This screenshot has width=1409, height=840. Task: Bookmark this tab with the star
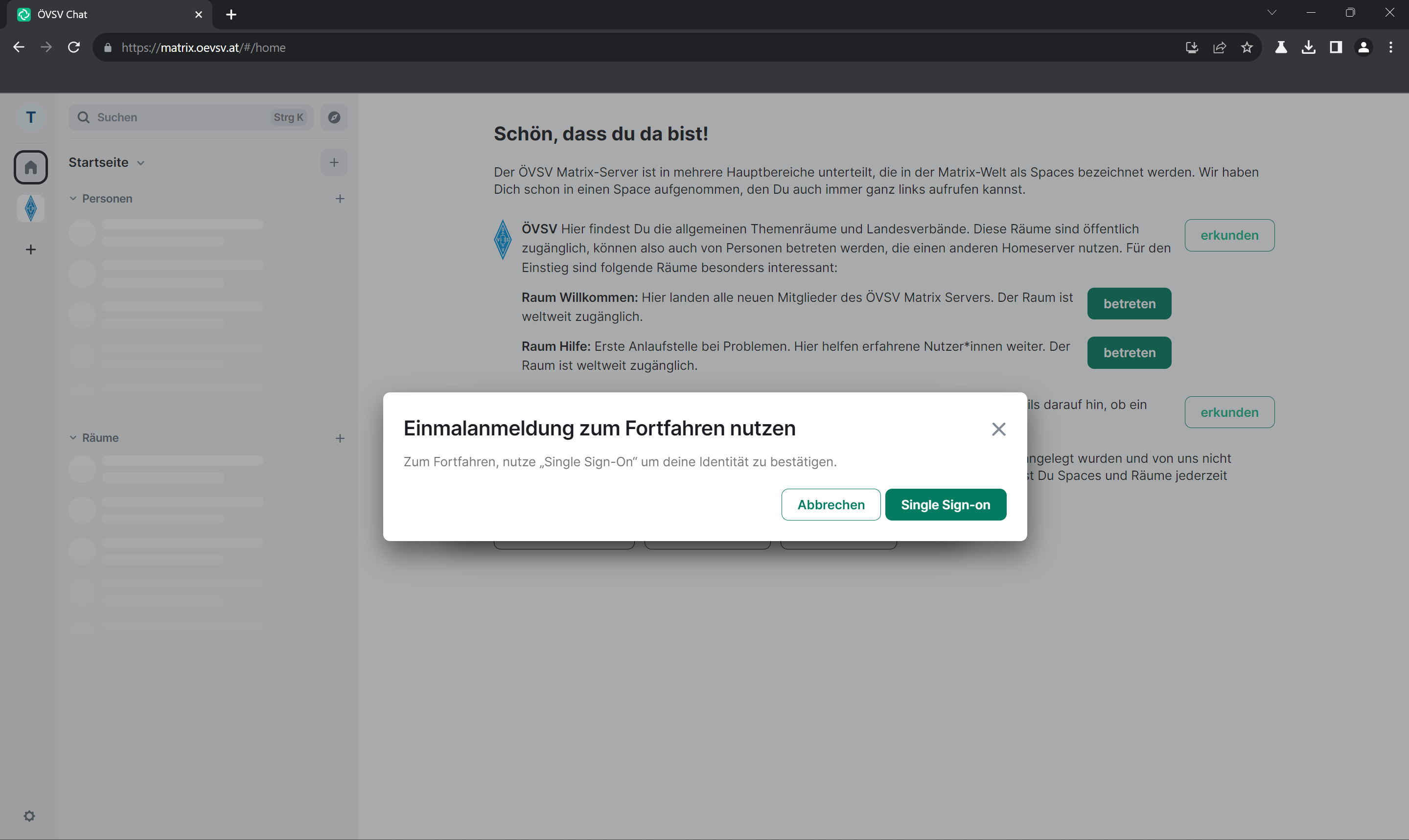pyautogui.click(x=1247, y=47)
